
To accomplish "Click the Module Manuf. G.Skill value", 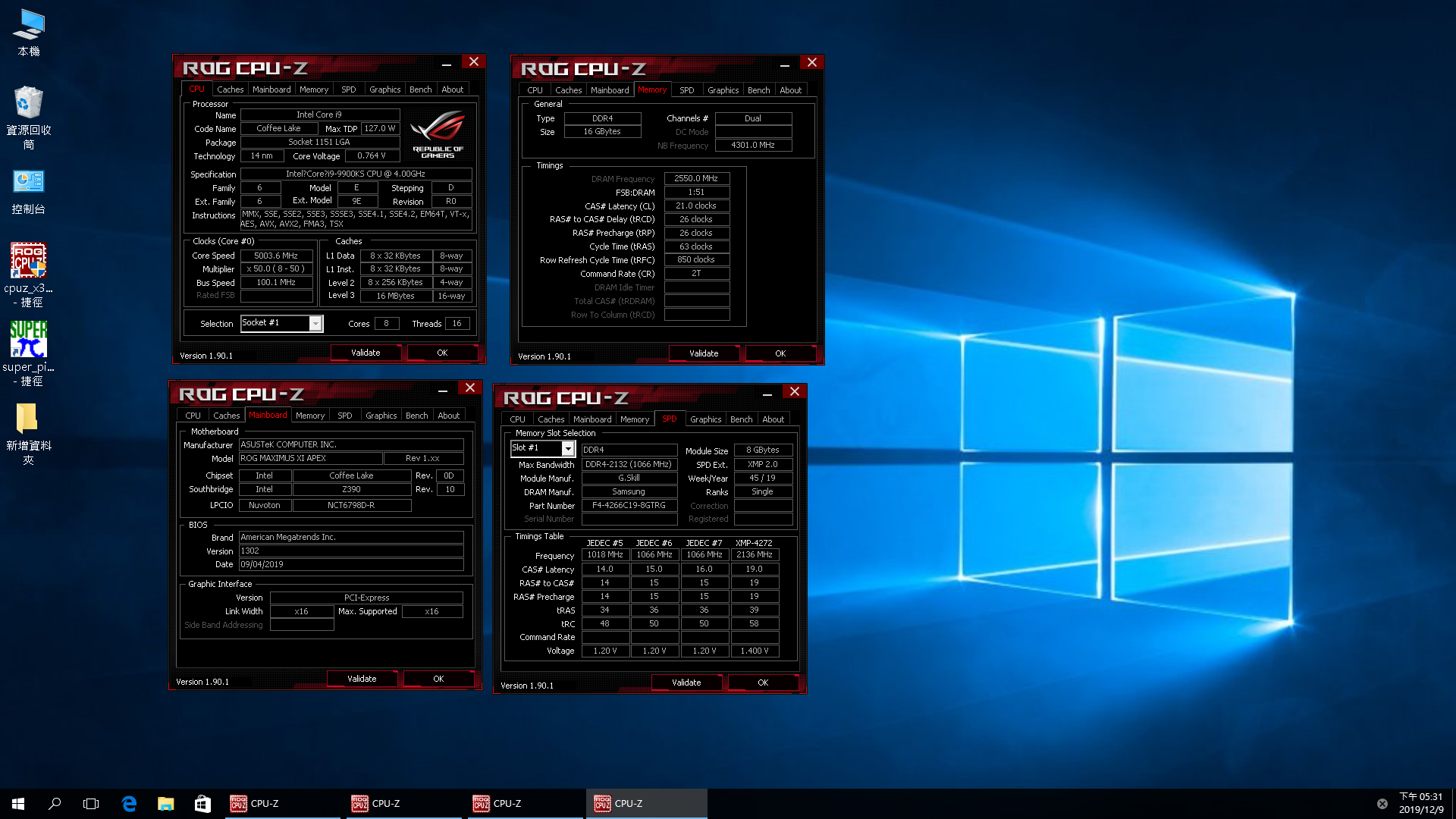I will (629, 478).
